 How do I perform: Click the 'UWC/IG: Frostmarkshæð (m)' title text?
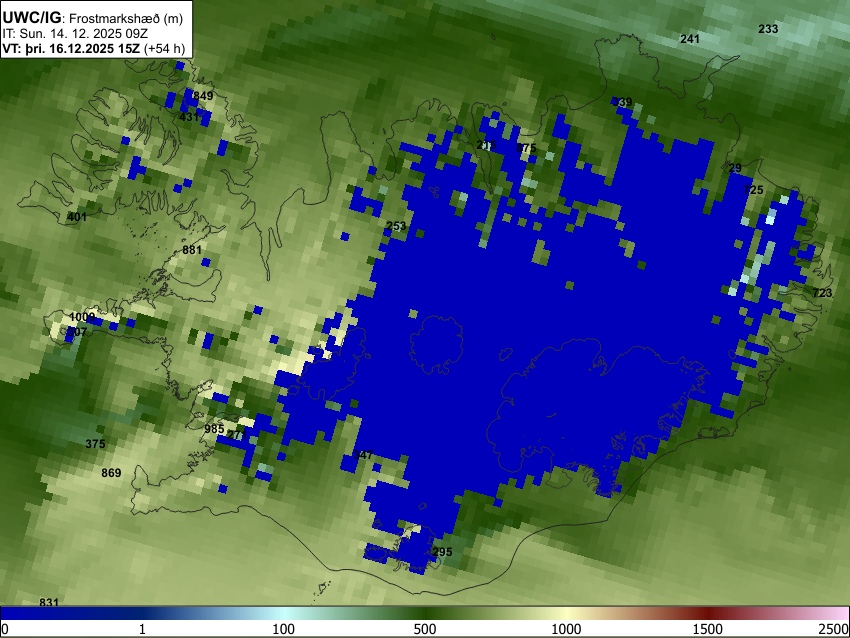93,18
